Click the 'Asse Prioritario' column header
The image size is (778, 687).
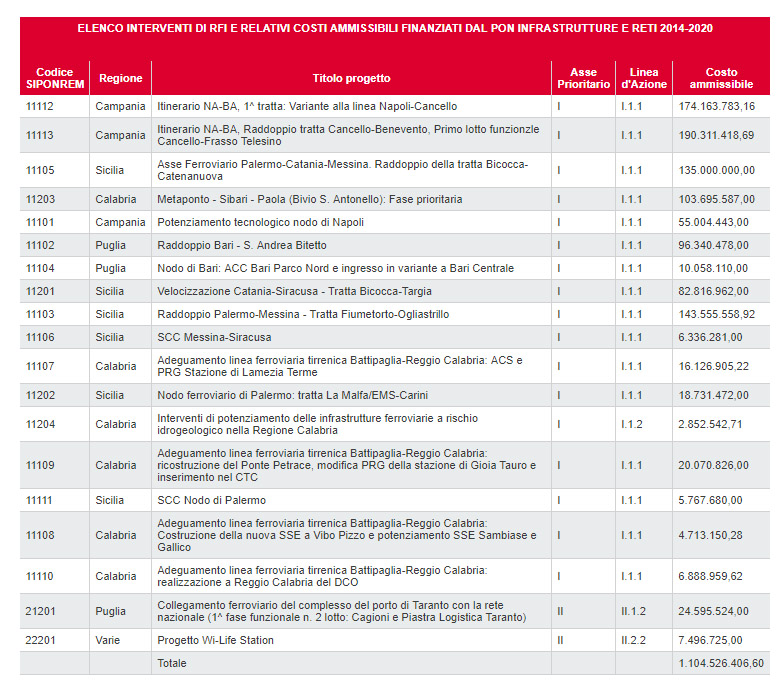pos(584,78)
